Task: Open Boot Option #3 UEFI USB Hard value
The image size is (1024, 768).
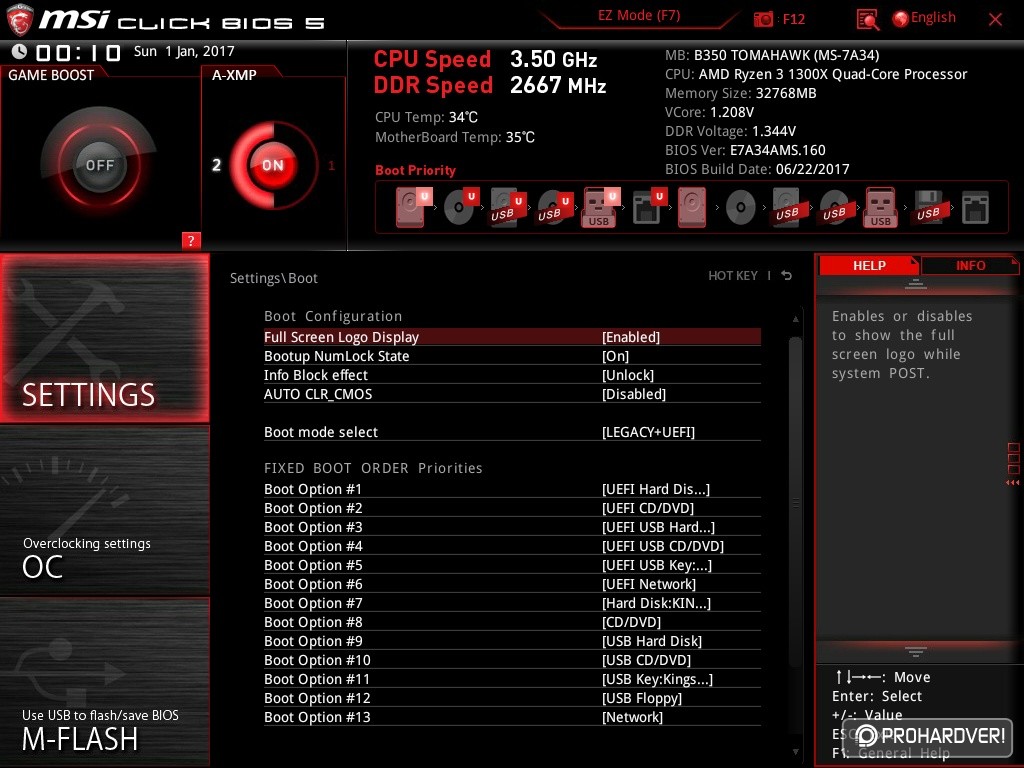Action: pyautogui.click(x=658, y=527)
